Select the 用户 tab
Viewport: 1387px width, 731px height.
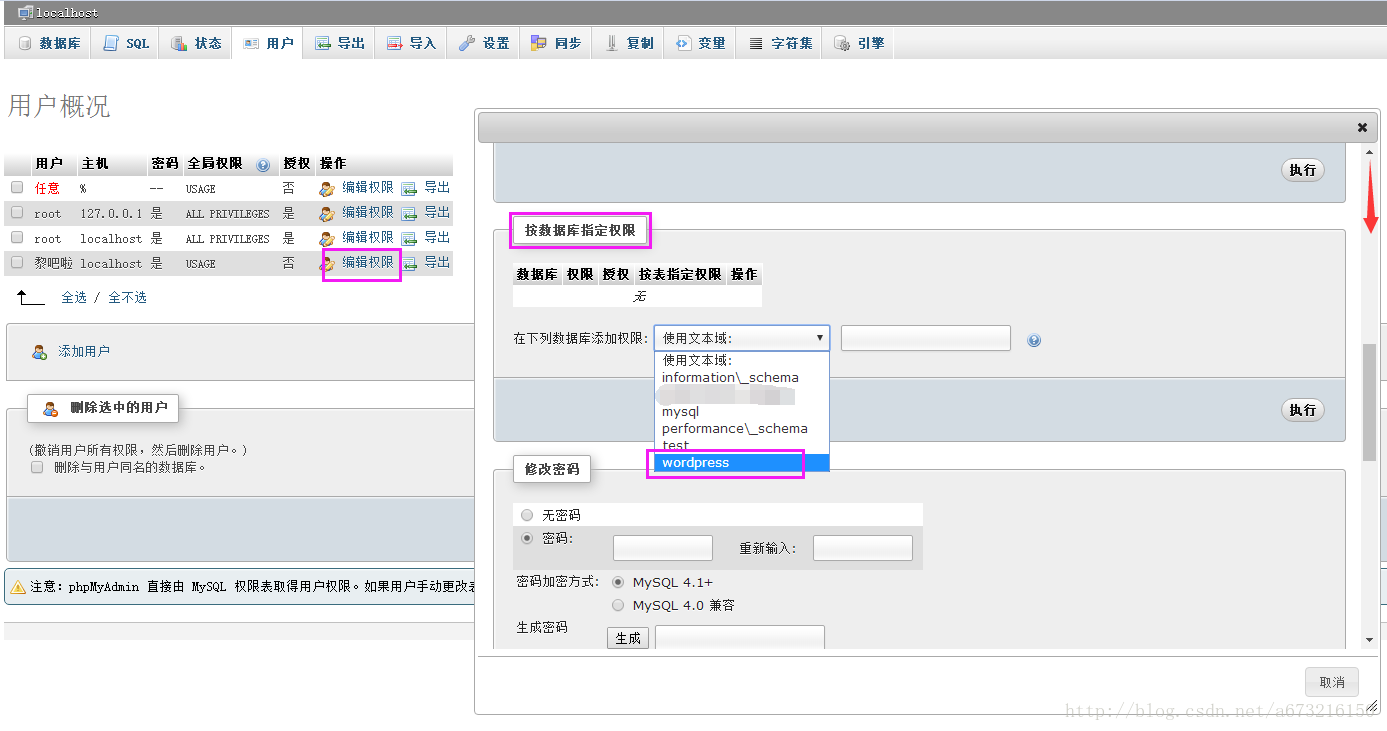tap(268, 43)
